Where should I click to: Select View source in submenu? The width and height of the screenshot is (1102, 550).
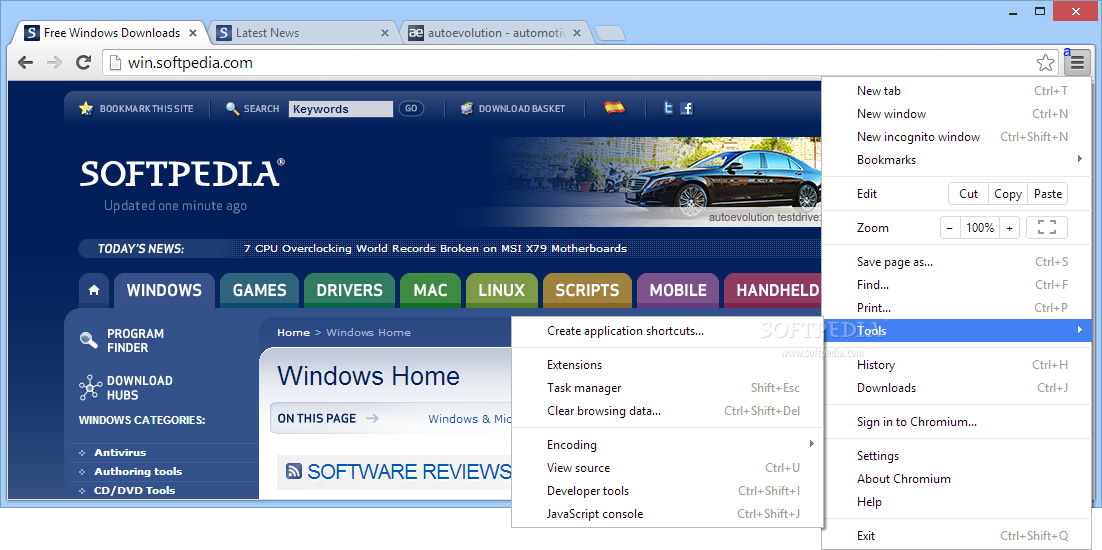(667, 468)
